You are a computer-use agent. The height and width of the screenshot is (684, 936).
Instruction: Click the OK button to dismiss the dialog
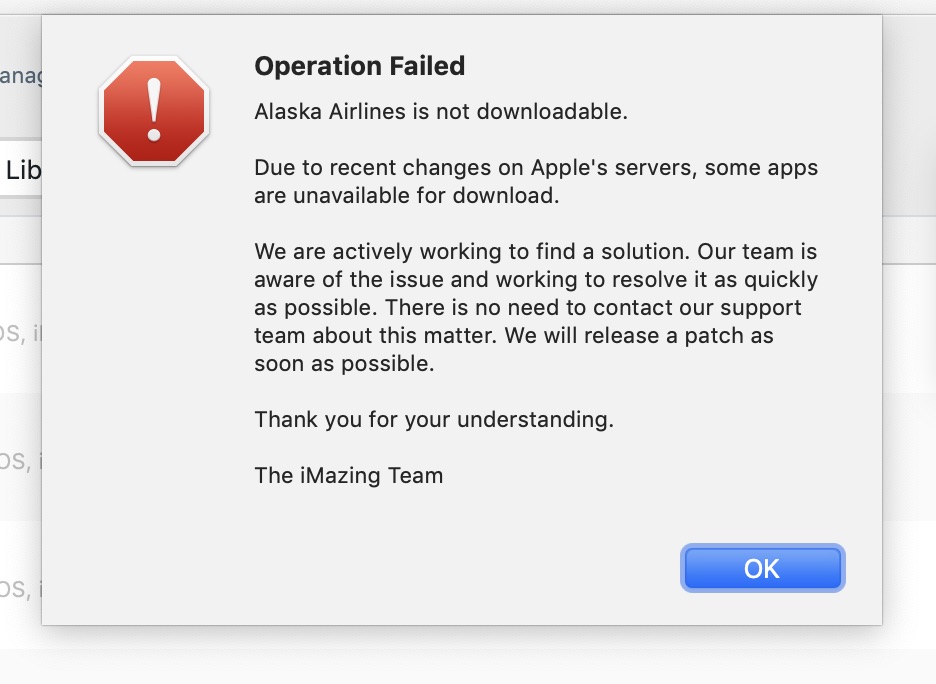pyautogui.click(x=762, y=568)
